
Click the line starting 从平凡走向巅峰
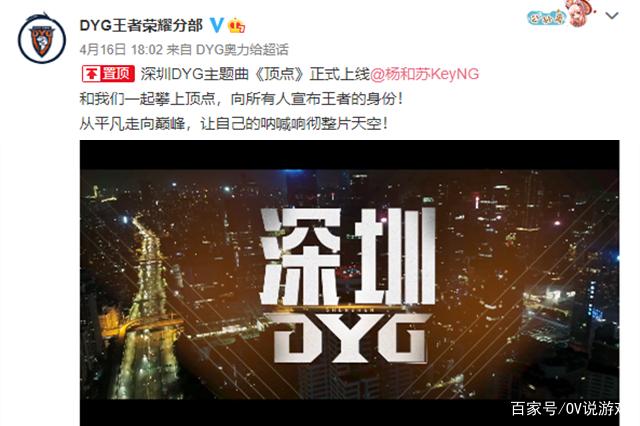click(x=233, y=124)
